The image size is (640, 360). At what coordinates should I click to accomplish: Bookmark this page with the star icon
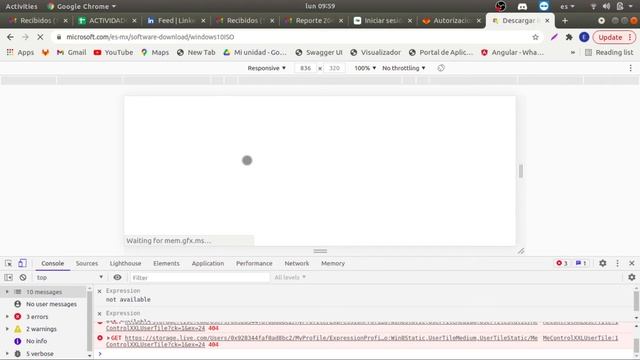[535, 37]
